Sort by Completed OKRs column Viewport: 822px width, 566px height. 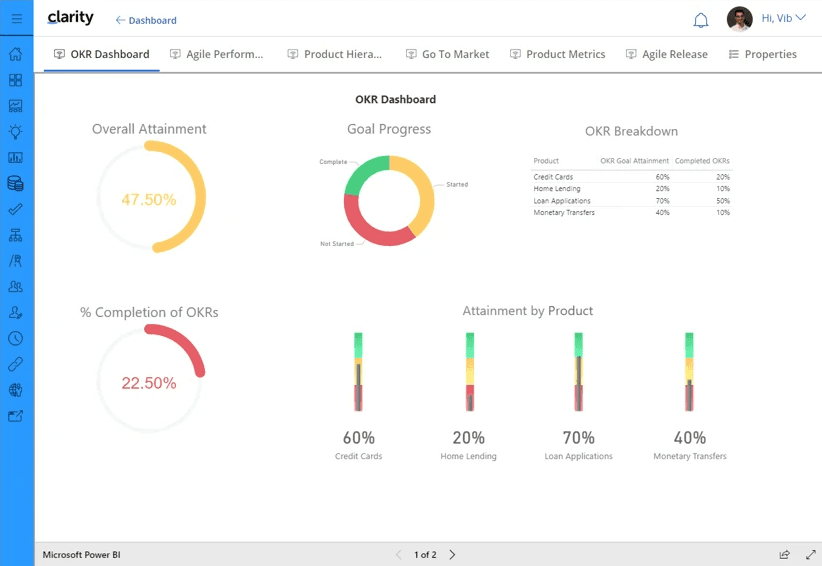coord(702,161)
